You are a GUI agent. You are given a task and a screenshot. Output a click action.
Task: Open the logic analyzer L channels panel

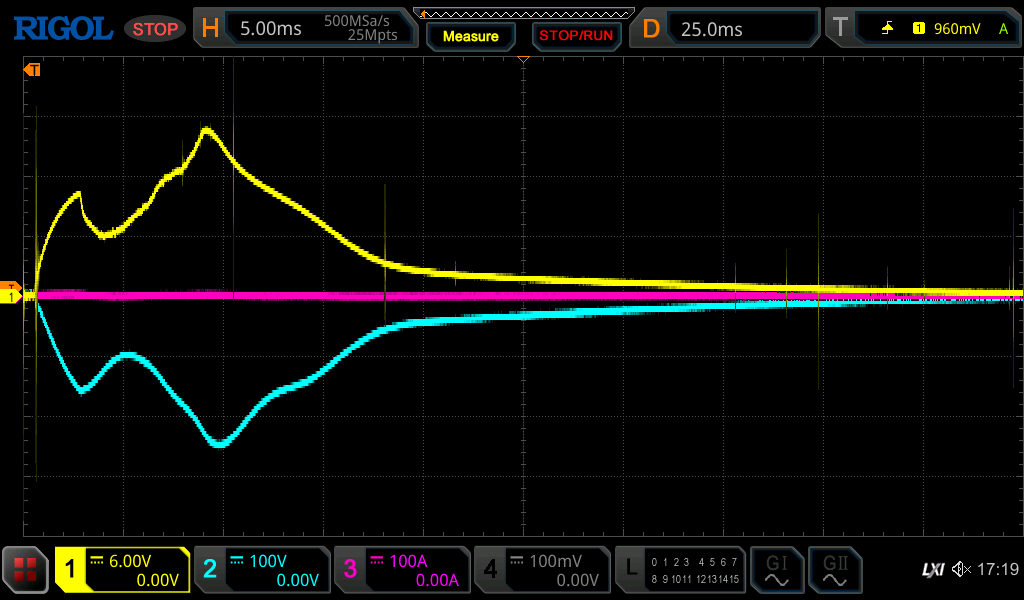pos(682,570)
